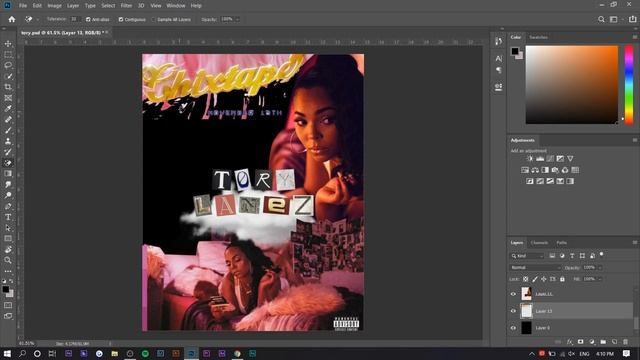Create a new layer
640x360 pixels.
[x=614, y=342]
